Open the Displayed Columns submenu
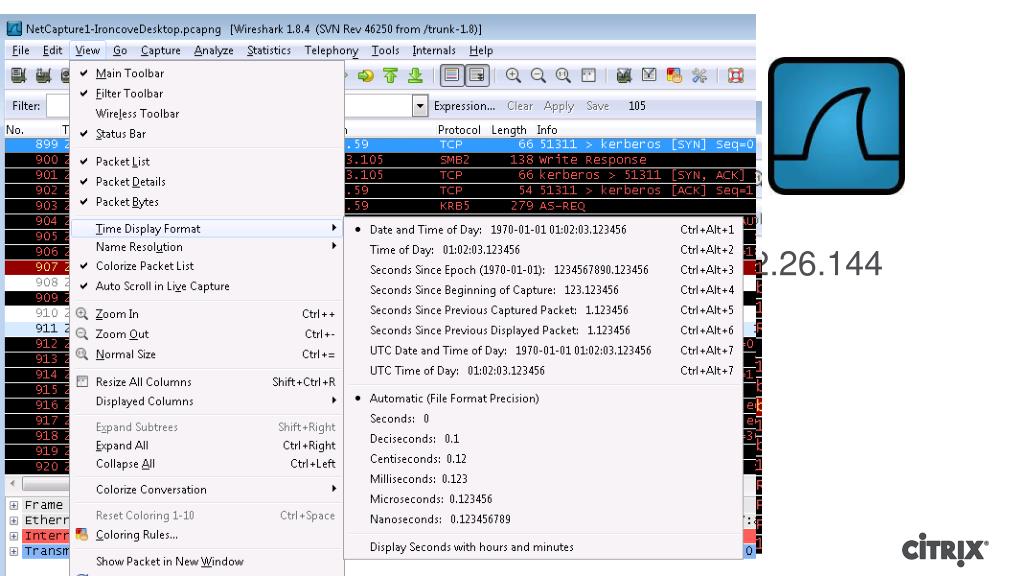The height and width of the screenshot is (576, 1024). 207,401
